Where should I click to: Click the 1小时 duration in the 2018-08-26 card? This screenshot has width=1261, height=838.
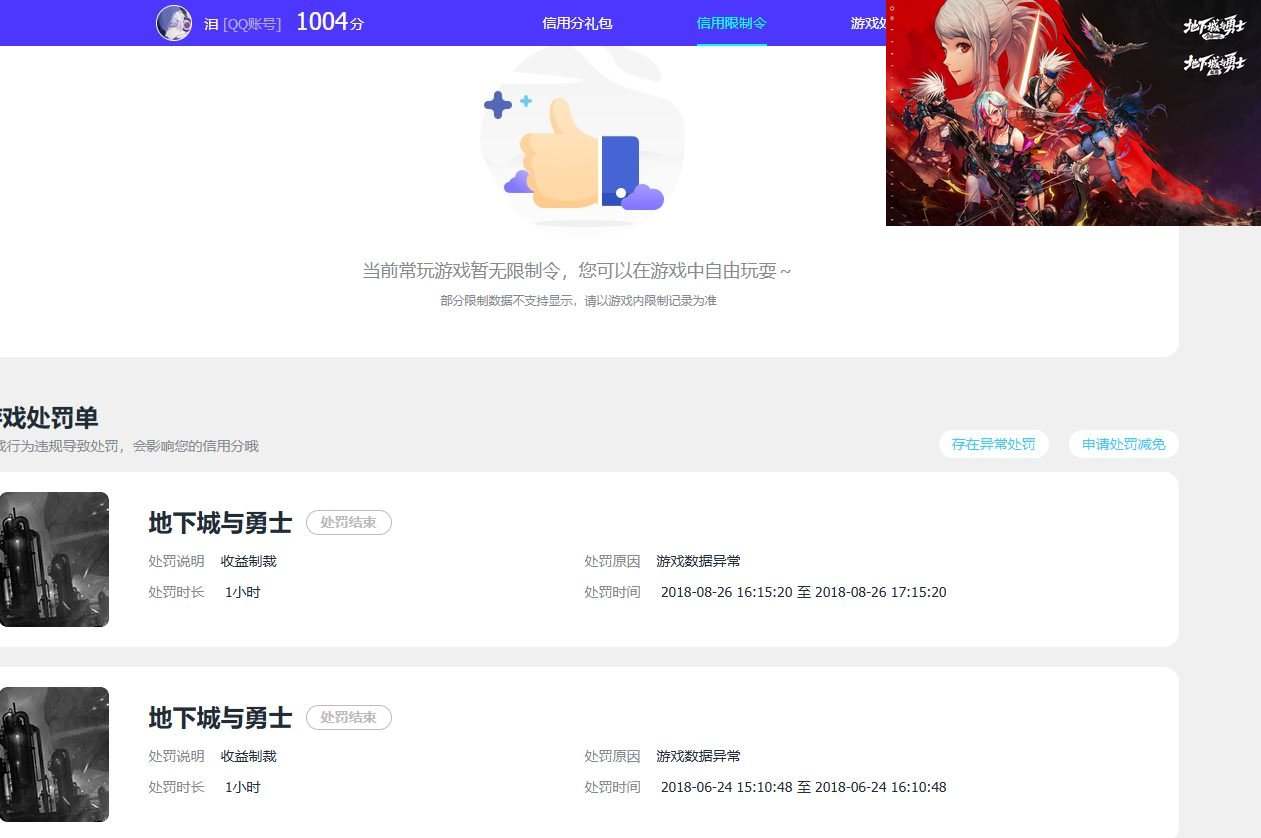coord(243,592)
